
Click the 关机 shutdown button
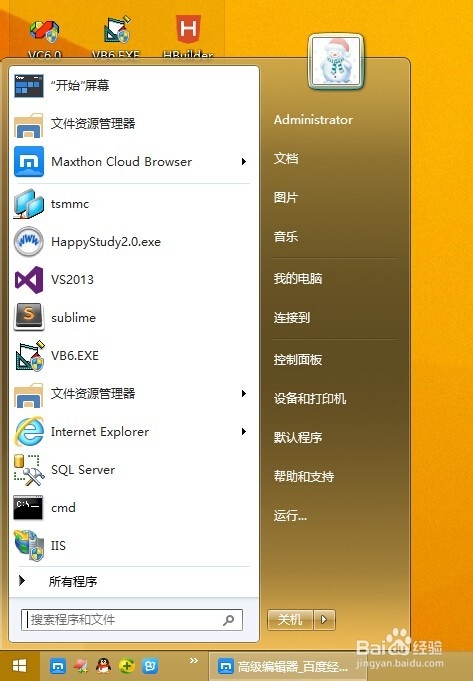pos(290,619)
